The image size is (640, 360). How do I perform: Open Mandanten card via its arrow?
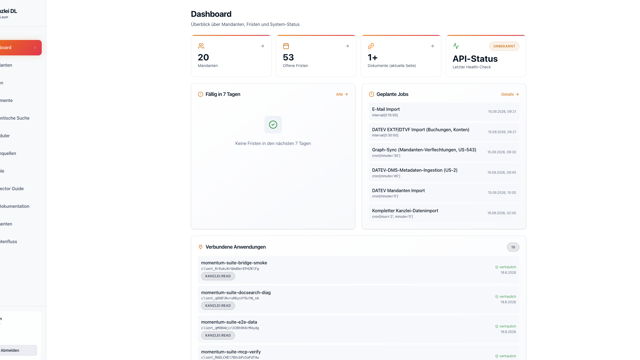point(262,46)
